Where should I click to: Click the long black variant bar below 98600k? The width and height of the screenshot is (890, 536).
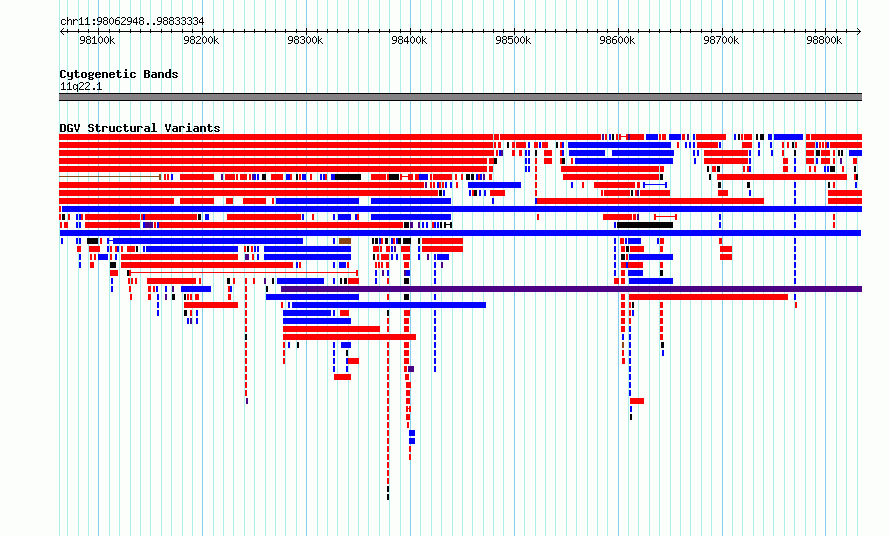pyautogui.click(x=645, y=225)
